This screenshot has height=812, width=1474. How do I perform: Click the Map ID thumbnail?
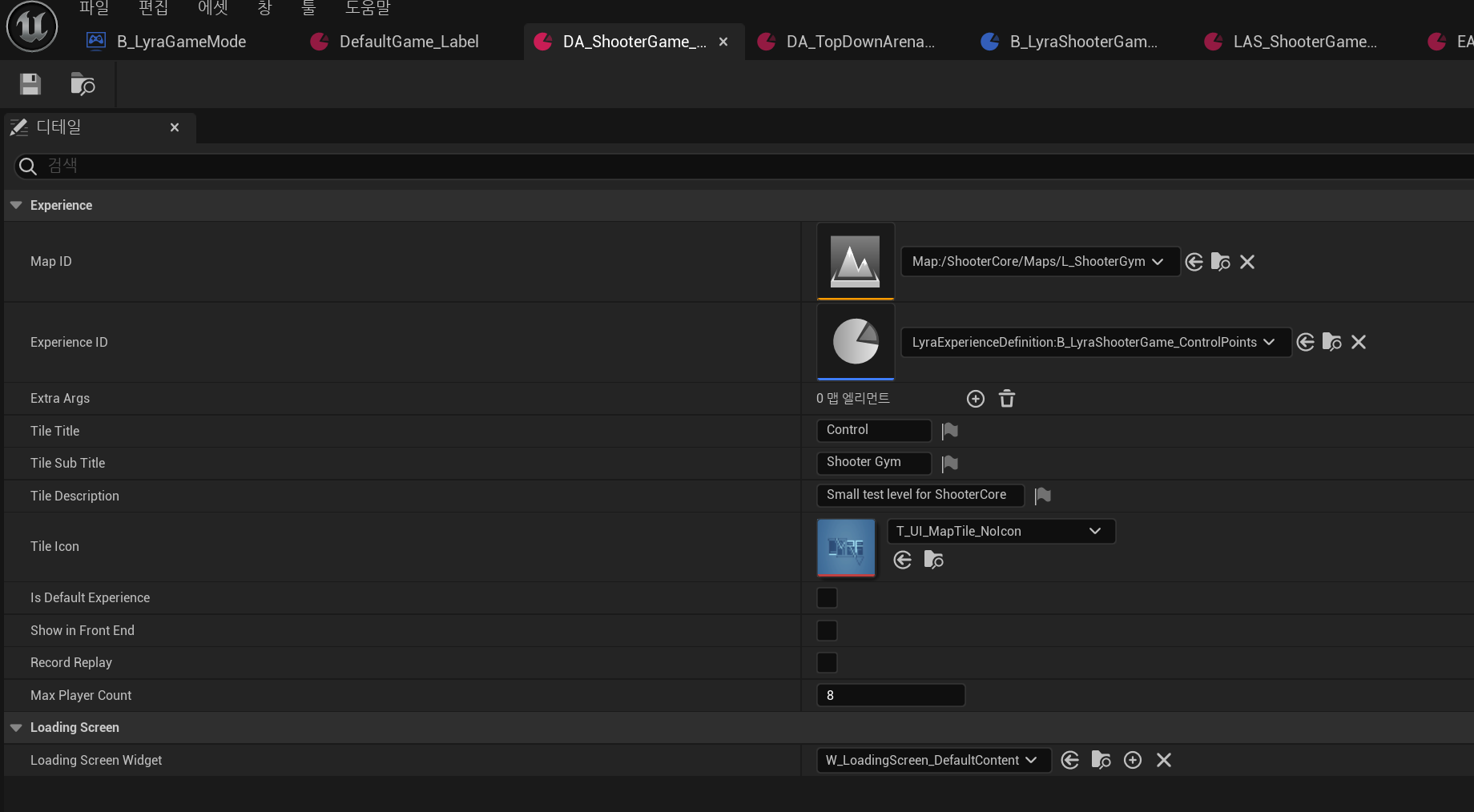856,262
